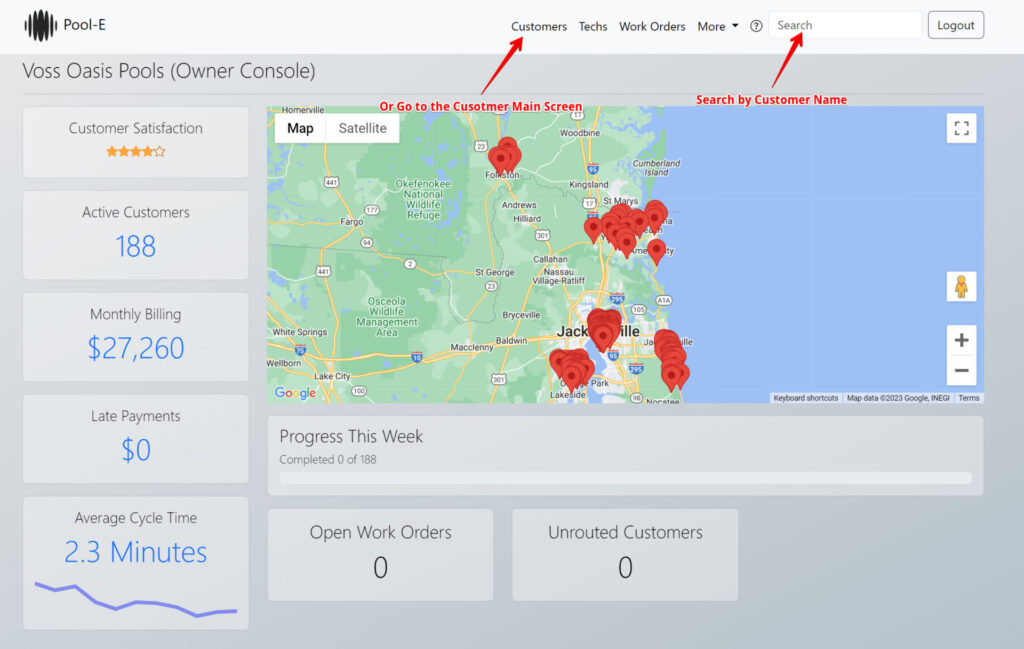The image size is (1024, 649).
Task: Click the Monthly Billing label
Action: 136,314
